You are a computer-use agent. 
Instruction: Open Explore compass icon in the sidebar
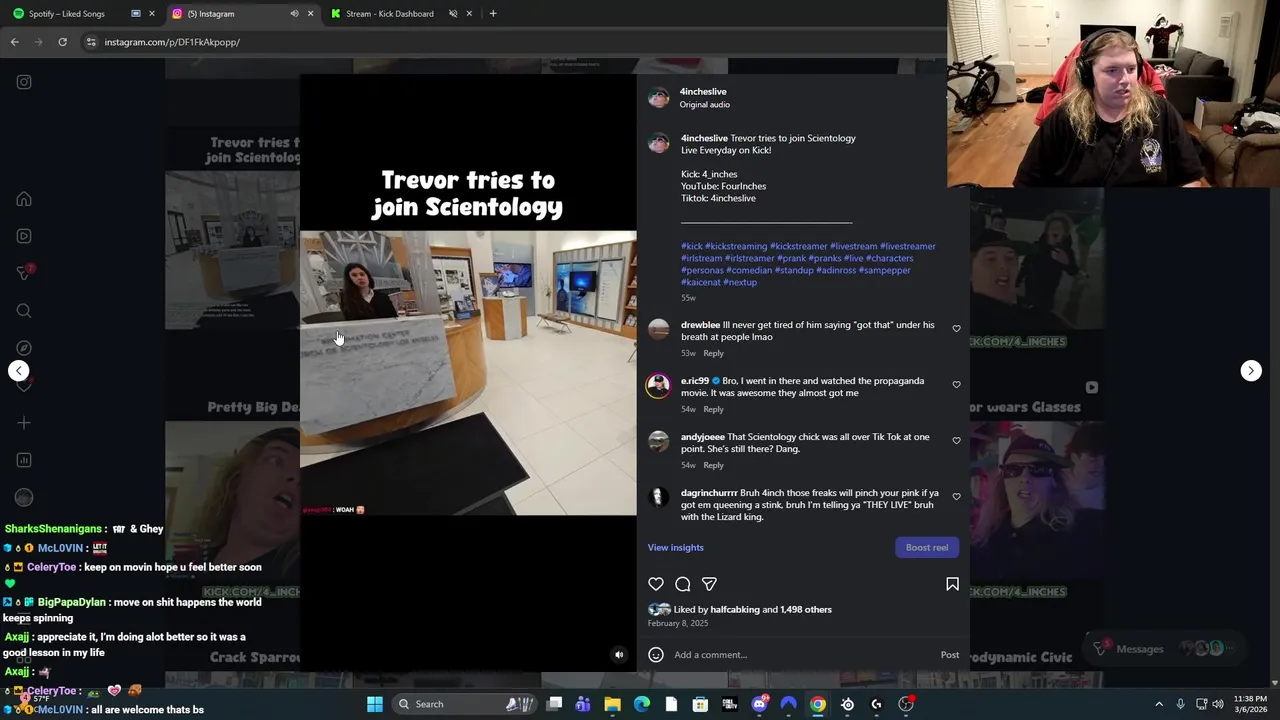click(24, 348)
